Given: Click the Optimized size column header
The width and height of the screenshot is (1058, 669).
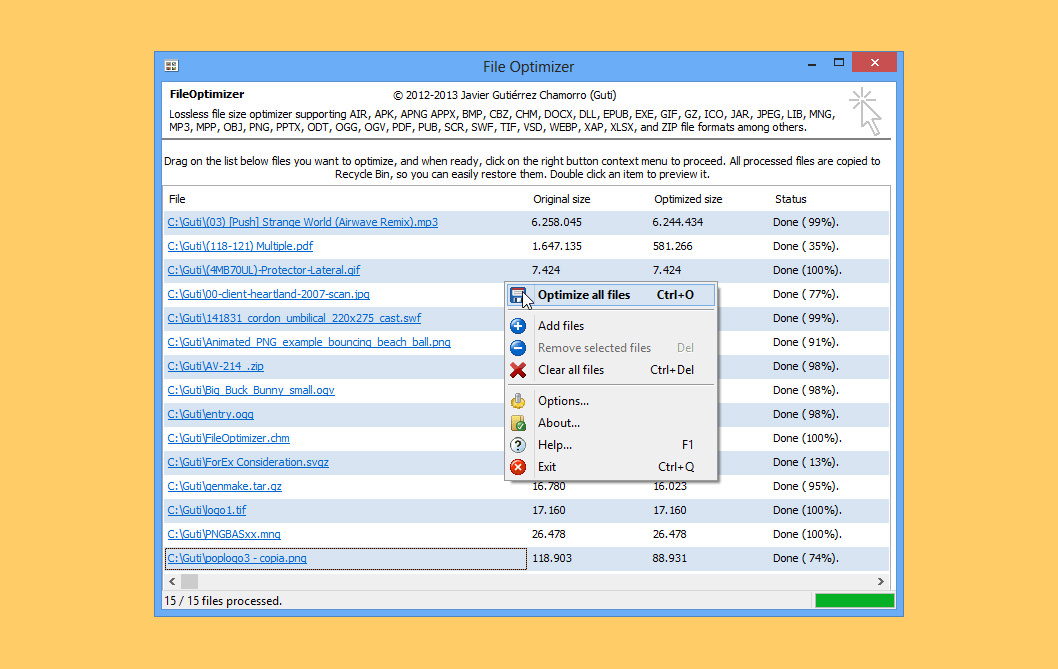Looking at the screenshot, I should tap(688, 199).
